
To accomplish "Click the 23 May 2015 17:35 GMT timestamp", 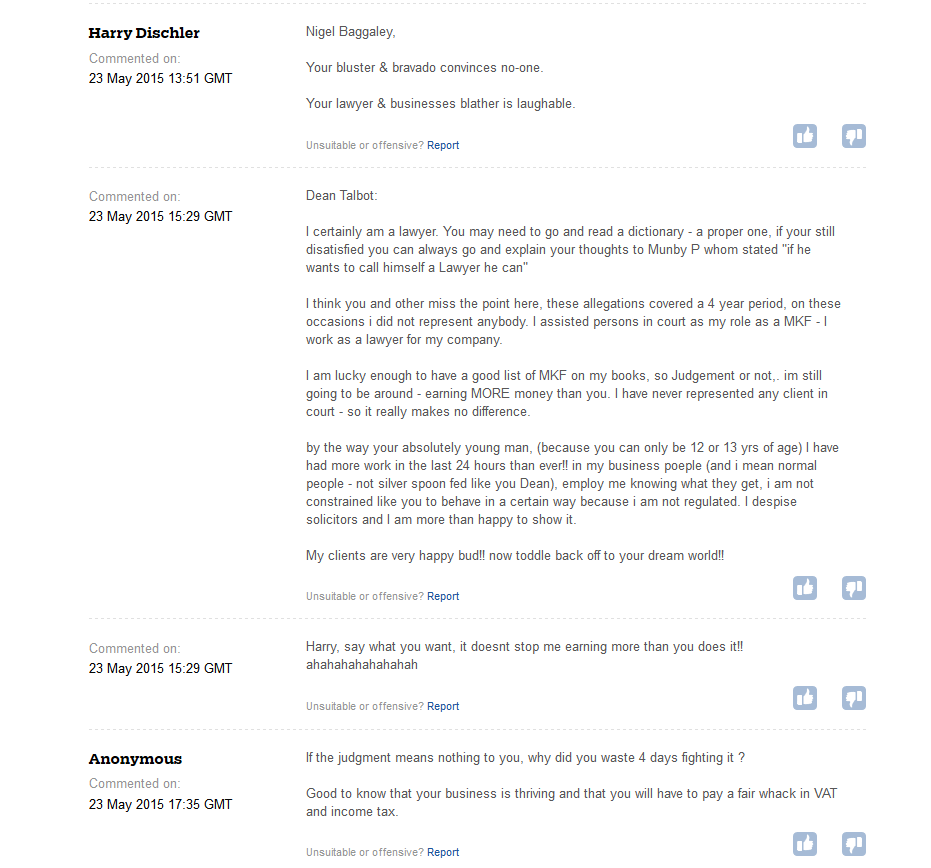I will coord(160,804).
